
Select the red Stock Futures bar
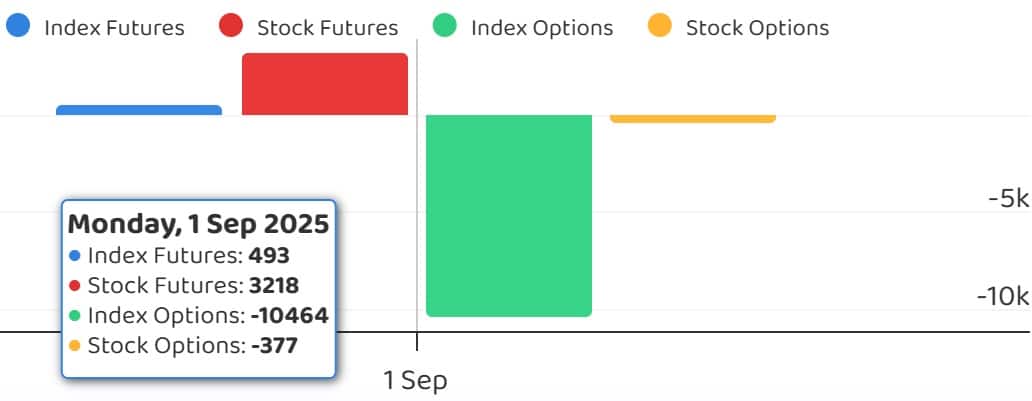click(x=325, y=84)
